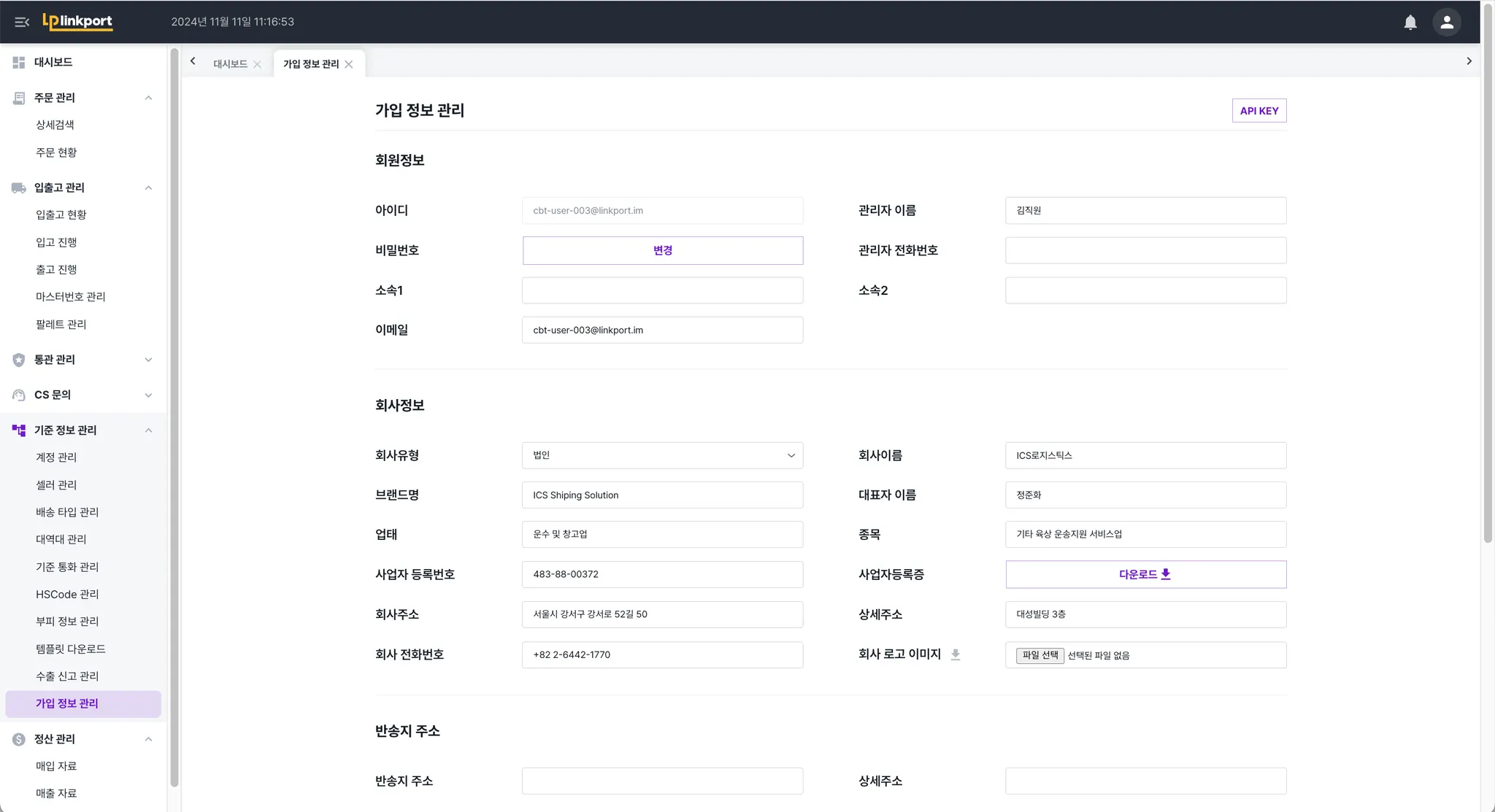Click the linkport logo
The height and width of the screenshot is (812, 1495).
point(77,22)
